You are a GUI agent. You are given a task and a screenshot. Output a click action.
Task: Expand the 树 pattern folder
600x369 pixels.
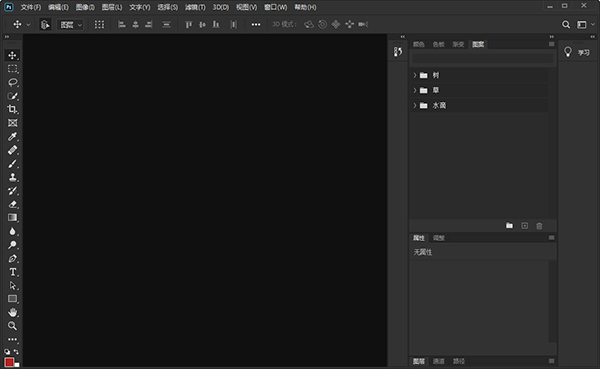tap(414, 75)
